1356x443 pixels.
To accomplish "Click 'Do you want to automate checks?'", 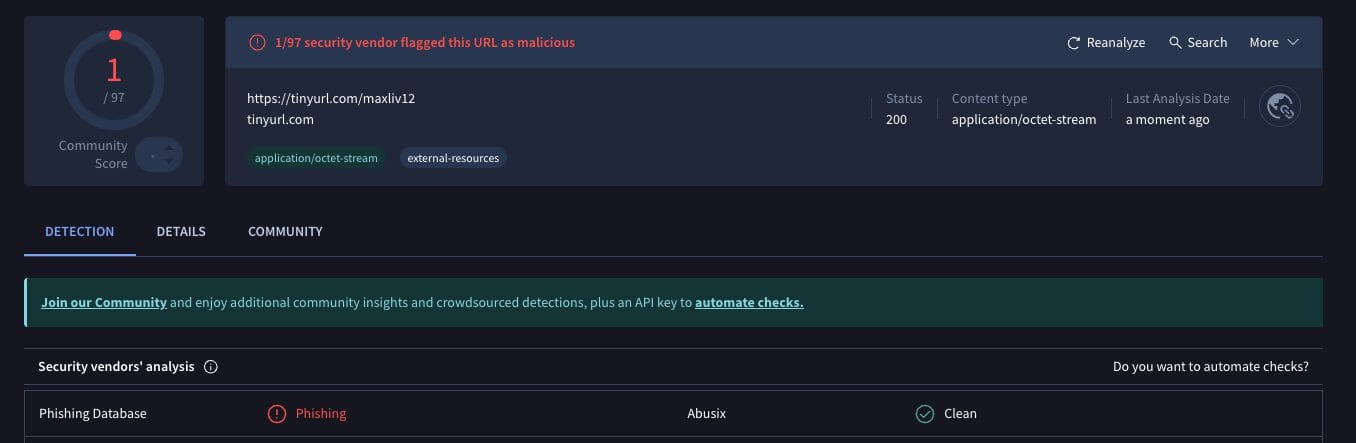I will point(1210,367).
